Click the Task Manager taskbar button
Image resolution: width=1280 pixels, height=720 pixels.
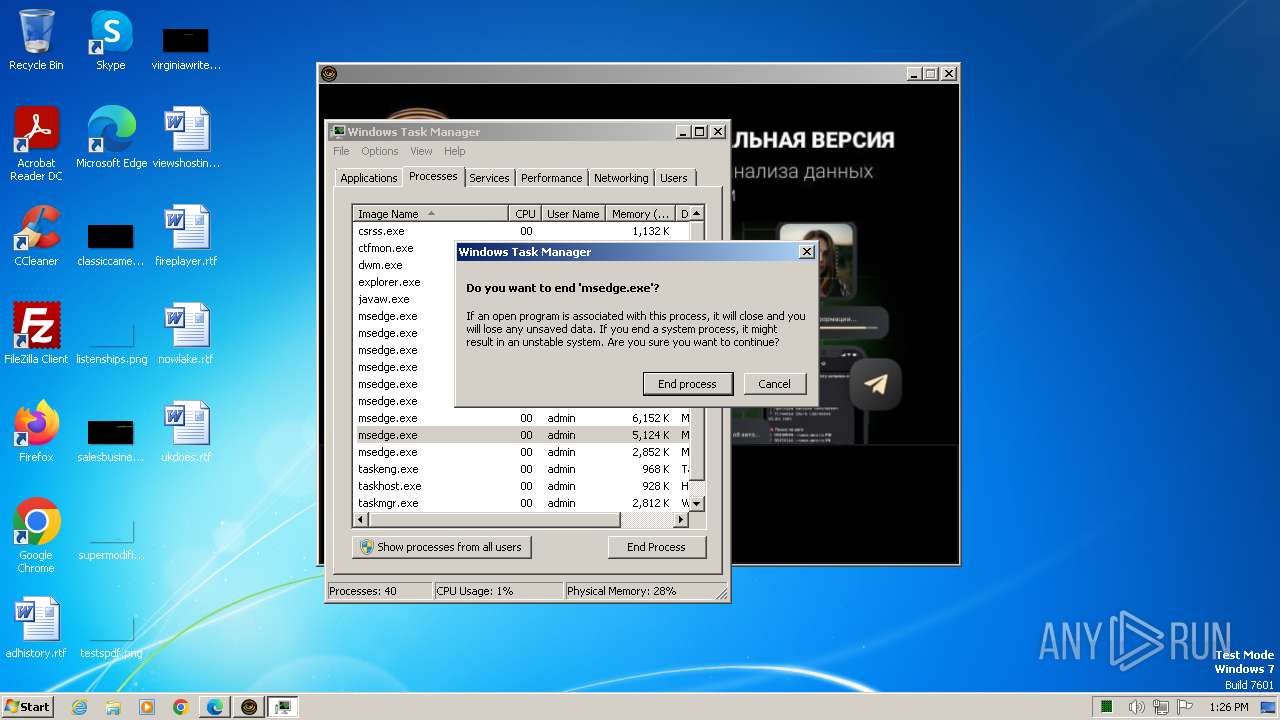click(283, 707)
